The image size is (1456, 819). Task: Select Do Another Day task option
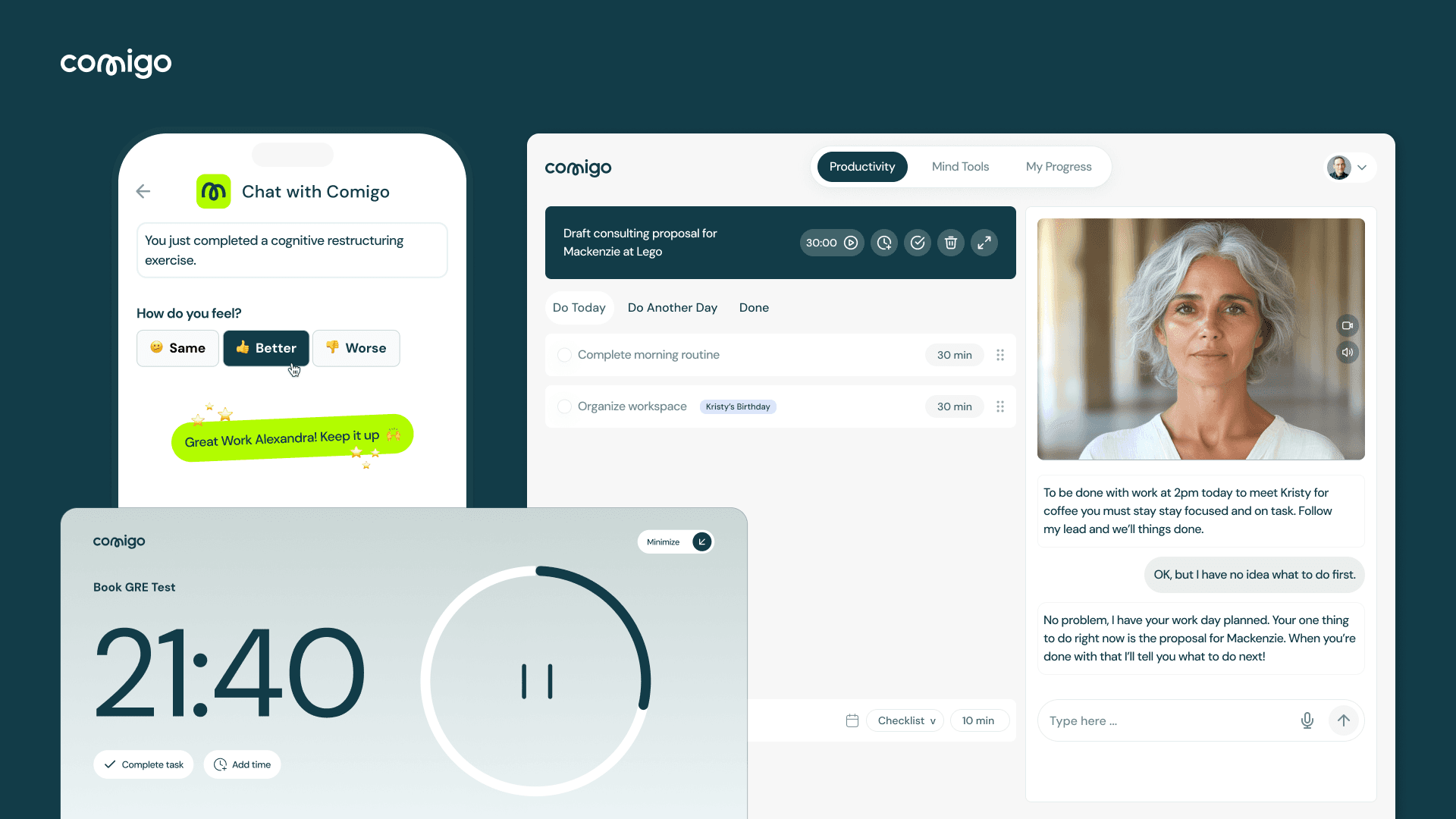[x=672, y=307]
